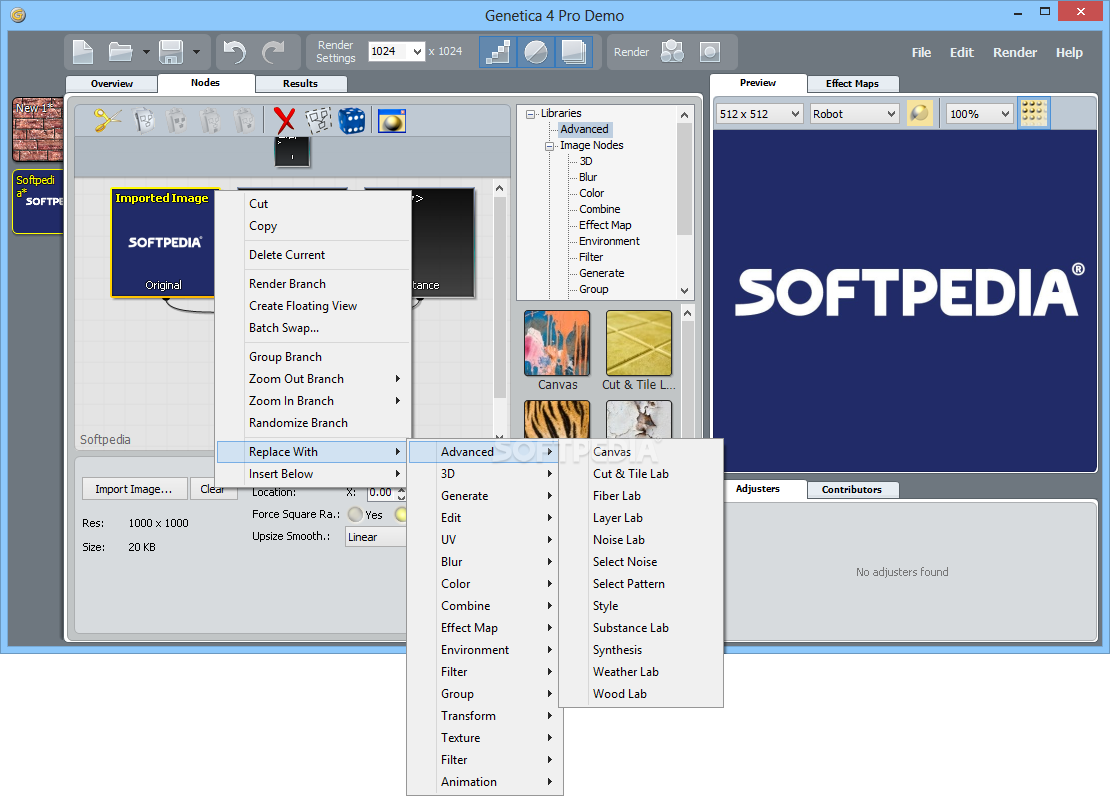Screen dimensions: 1110x796
Task: Choose Cut from the context menu
Action: [x=313, y=204]
